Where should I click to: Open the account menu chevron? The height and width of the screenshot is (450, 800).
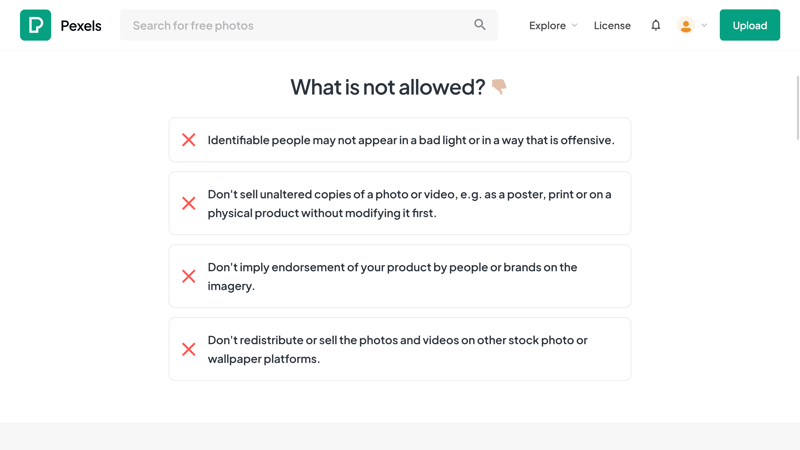click(x=704, y=25)
